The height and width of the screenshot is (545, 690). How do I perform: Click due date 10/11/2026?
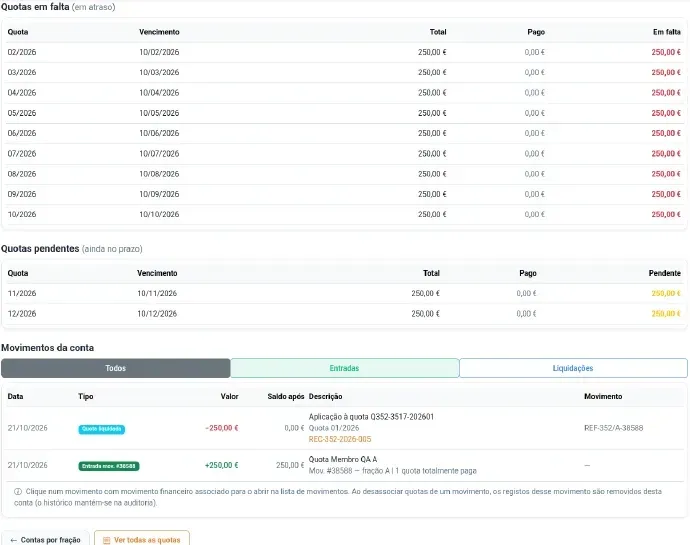157,293
